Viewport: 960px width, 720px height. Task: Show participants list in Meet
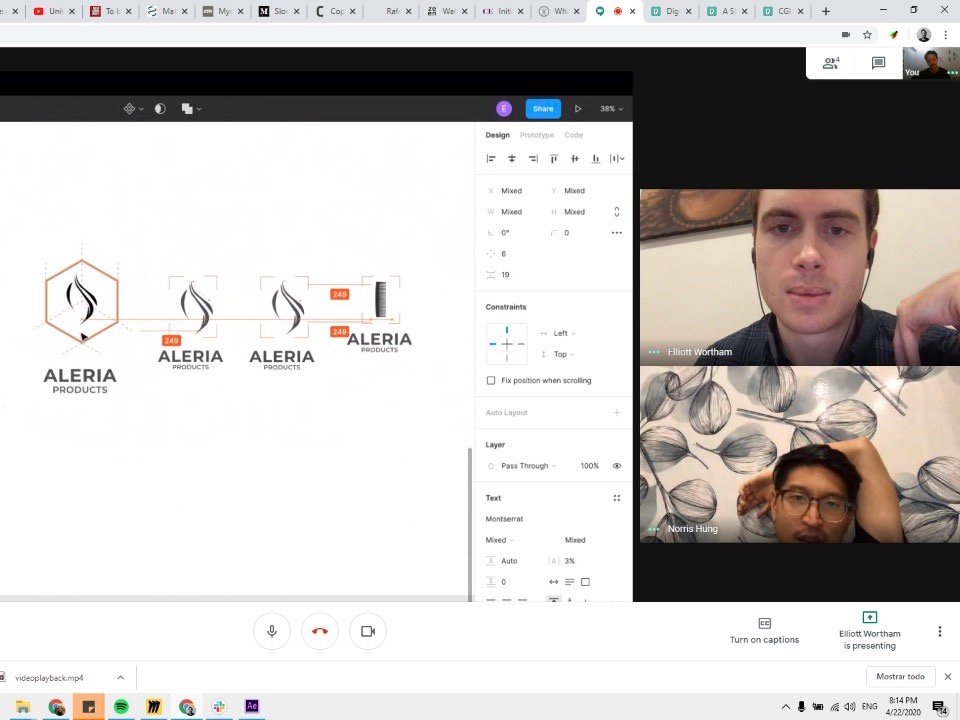[x=831, y=62]
